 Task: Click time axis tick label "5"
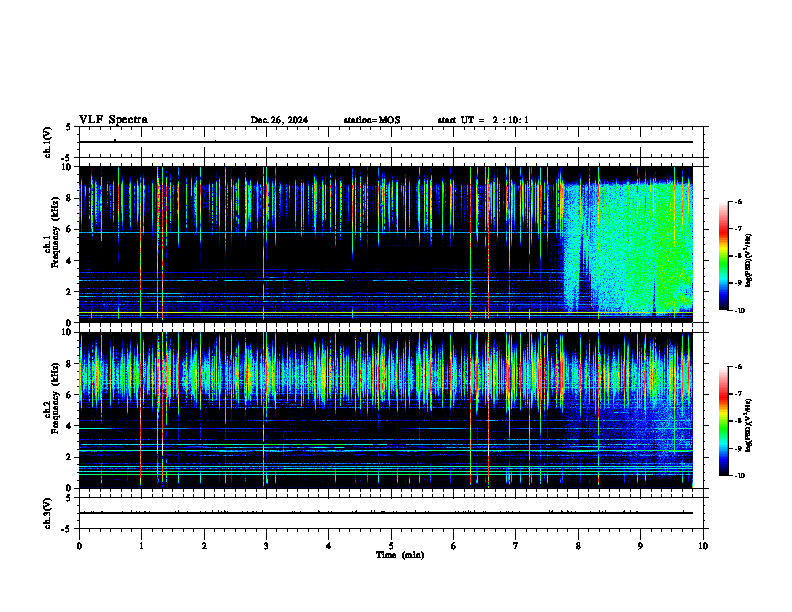pos(391,546)
